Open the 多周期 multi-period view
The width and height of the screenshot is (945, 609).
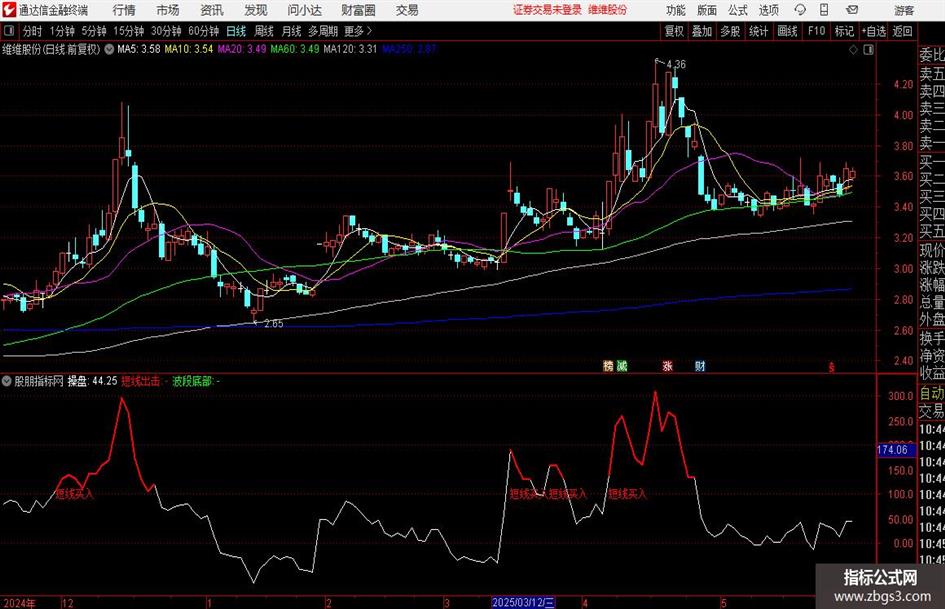323,31
